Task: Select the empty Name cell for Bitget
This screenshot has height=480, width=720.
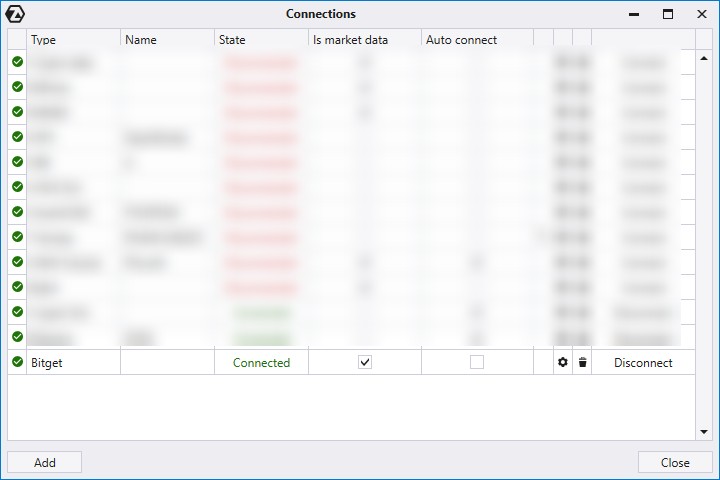Action: pyautogui.click(x=167, y=362)
